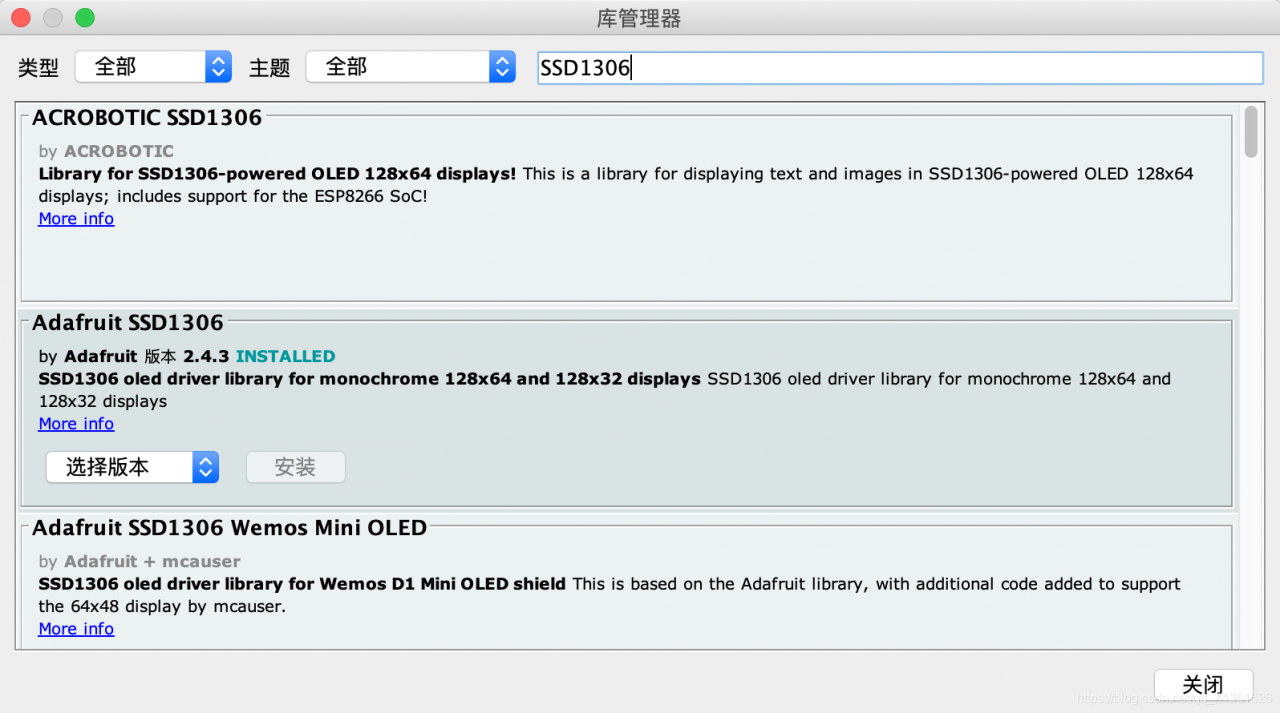Click the green zoom window button
This screenshot has height=713, width=1280.
86,18
